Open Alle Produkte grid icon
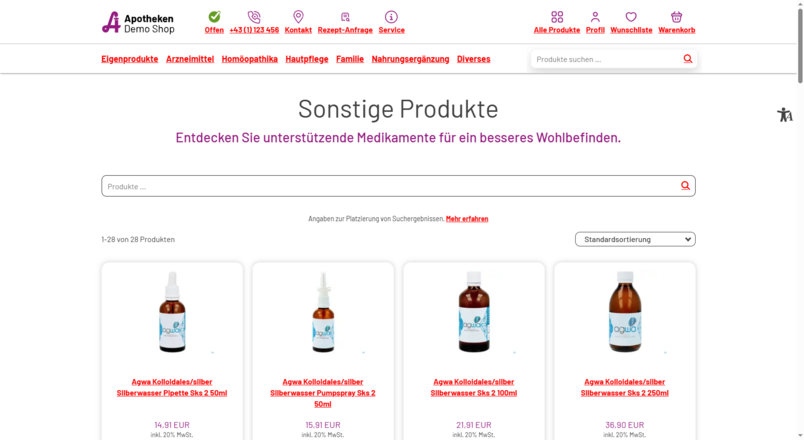Screen dimensions: 804x440 [557, 17]
